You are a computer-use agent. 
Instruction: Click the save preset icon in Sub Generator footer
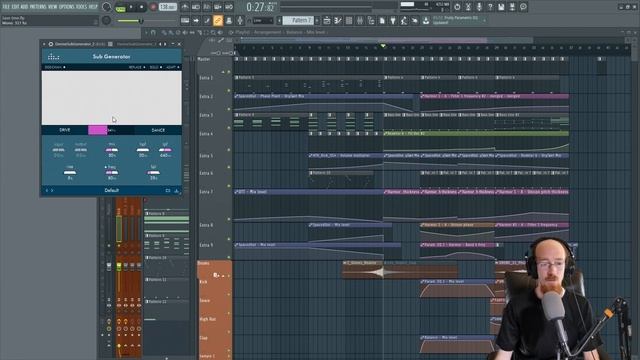(x=176, y=191)
